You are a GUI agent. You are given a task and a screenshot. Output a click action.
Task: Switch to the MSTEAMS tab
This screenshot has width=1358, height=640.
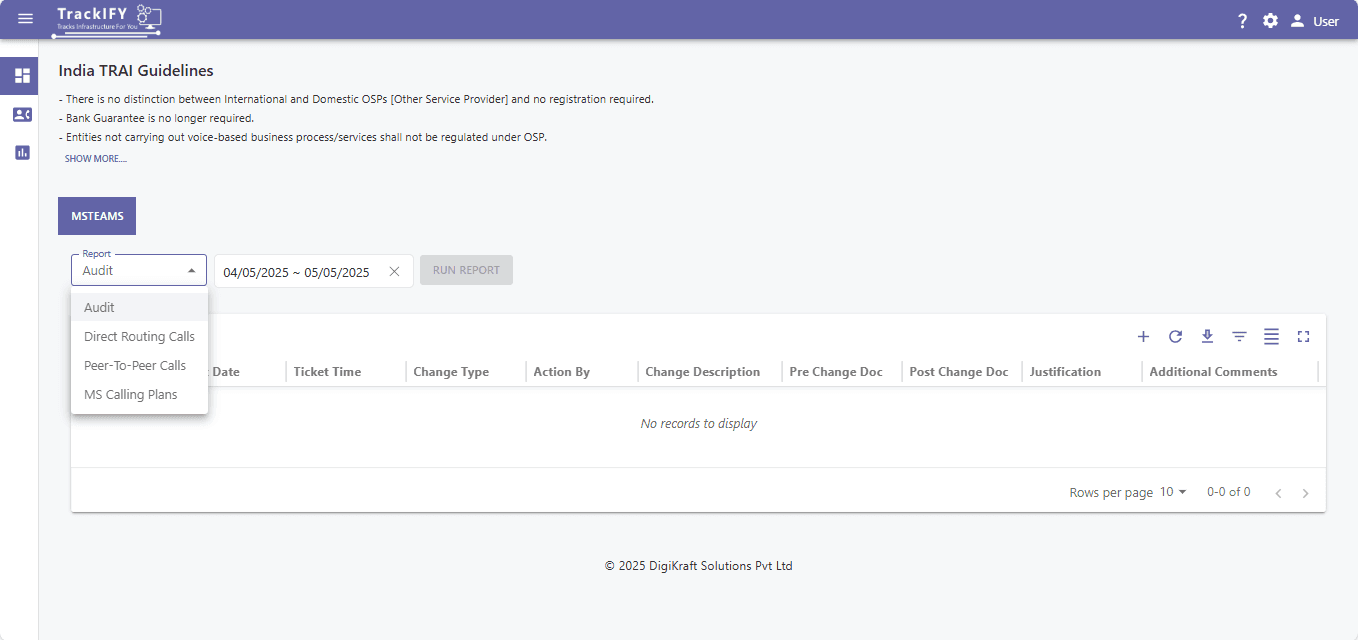coord(97,216)
